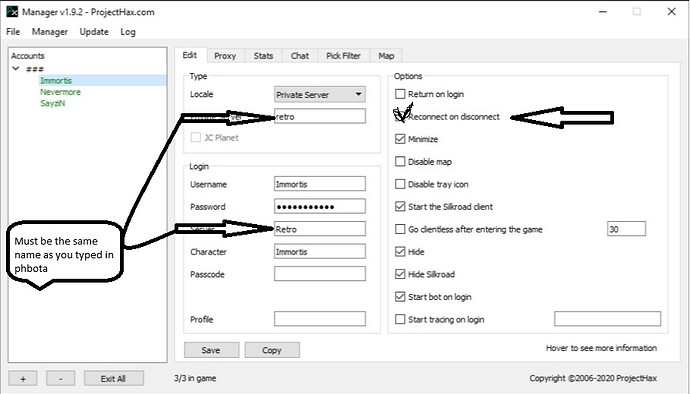The width and height of the screenshot is (690, 394).
Task: Select the Nevermore account
Action: coord(60,92)
